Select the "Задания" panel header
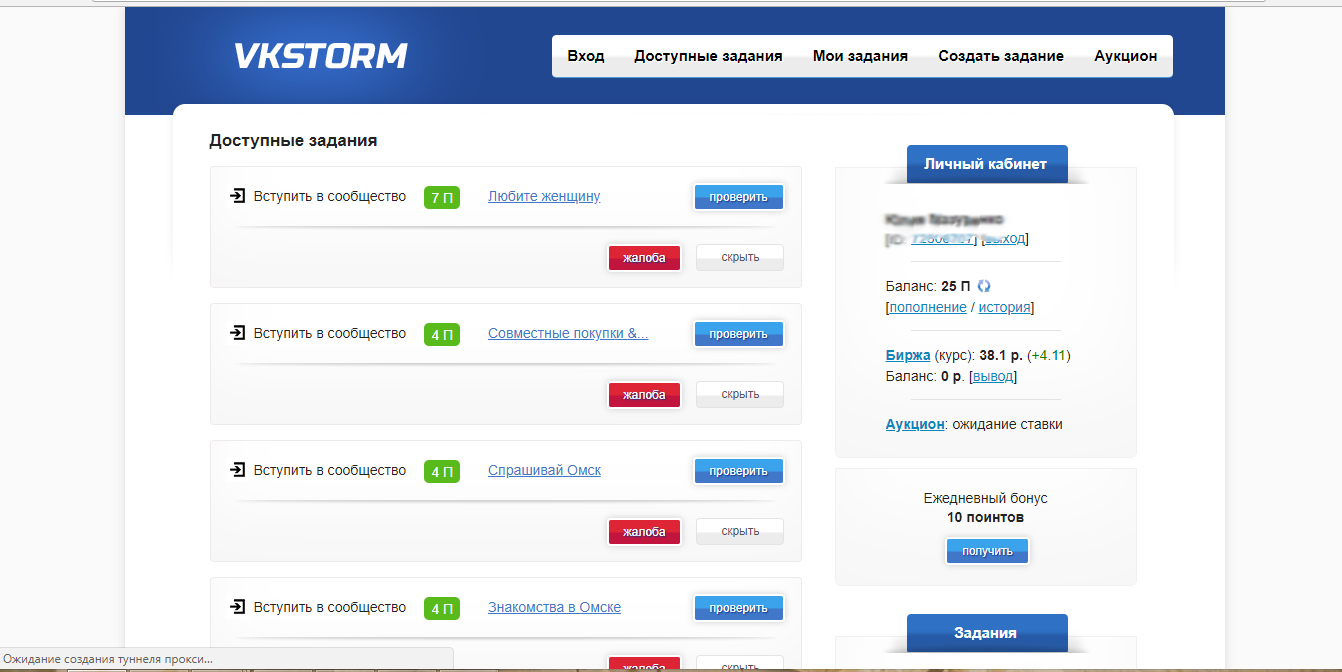The image size is (1342, 672). [987, 633]
